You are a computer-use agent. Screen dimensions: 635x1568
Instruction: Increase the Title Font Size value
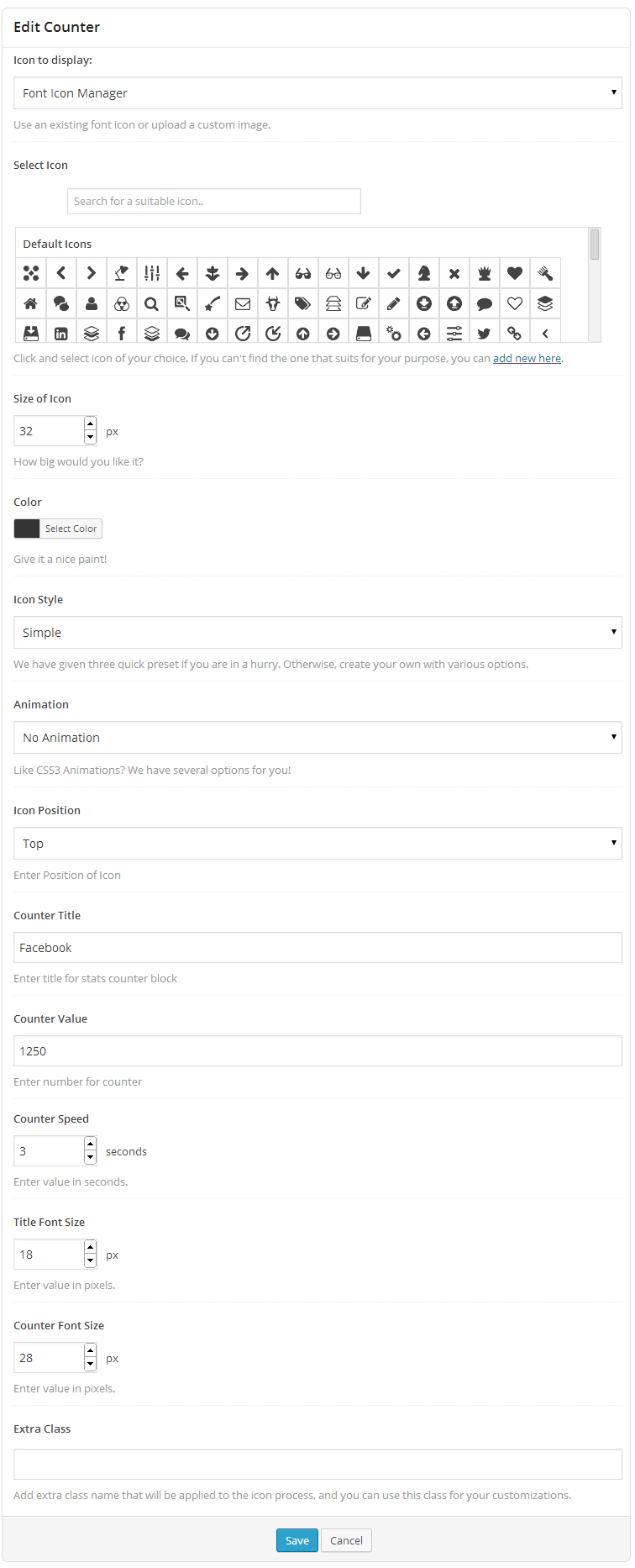[91, 1248]
